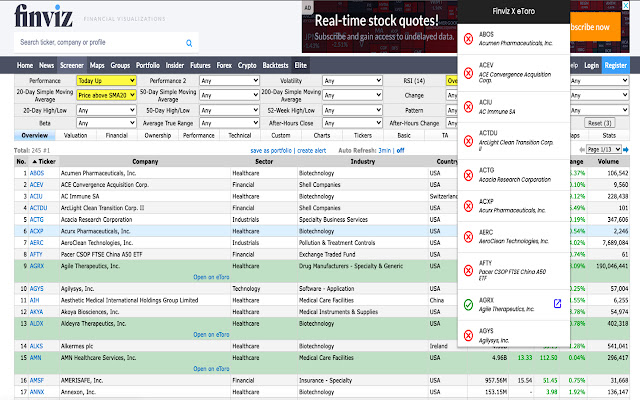Open the 200-Day Simple Moving Average dropdown

coord(352,95)
